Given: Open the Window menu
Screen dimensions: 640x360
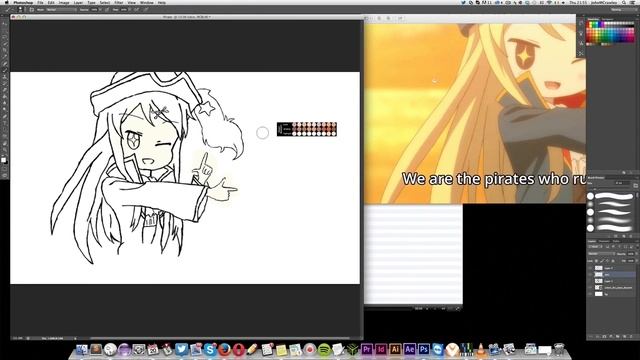Looking at the screenshot, I should [x=147, y=2].
